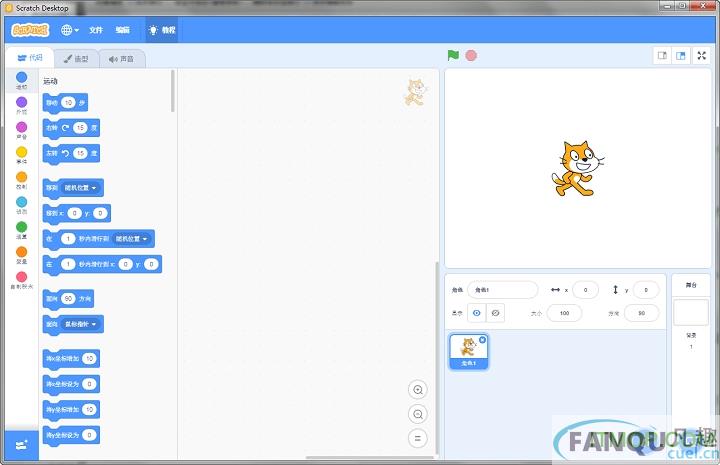Click the turn left 15 degrees block
The image size is (720, 465).
tap(71, 153)
